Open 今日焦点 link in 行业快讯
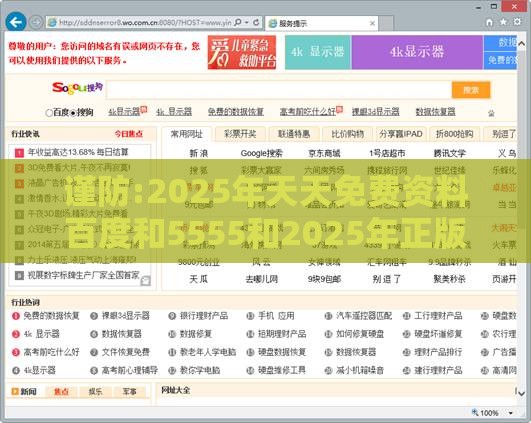The height and width of the screenshot is (423, 531). point(129,134)
